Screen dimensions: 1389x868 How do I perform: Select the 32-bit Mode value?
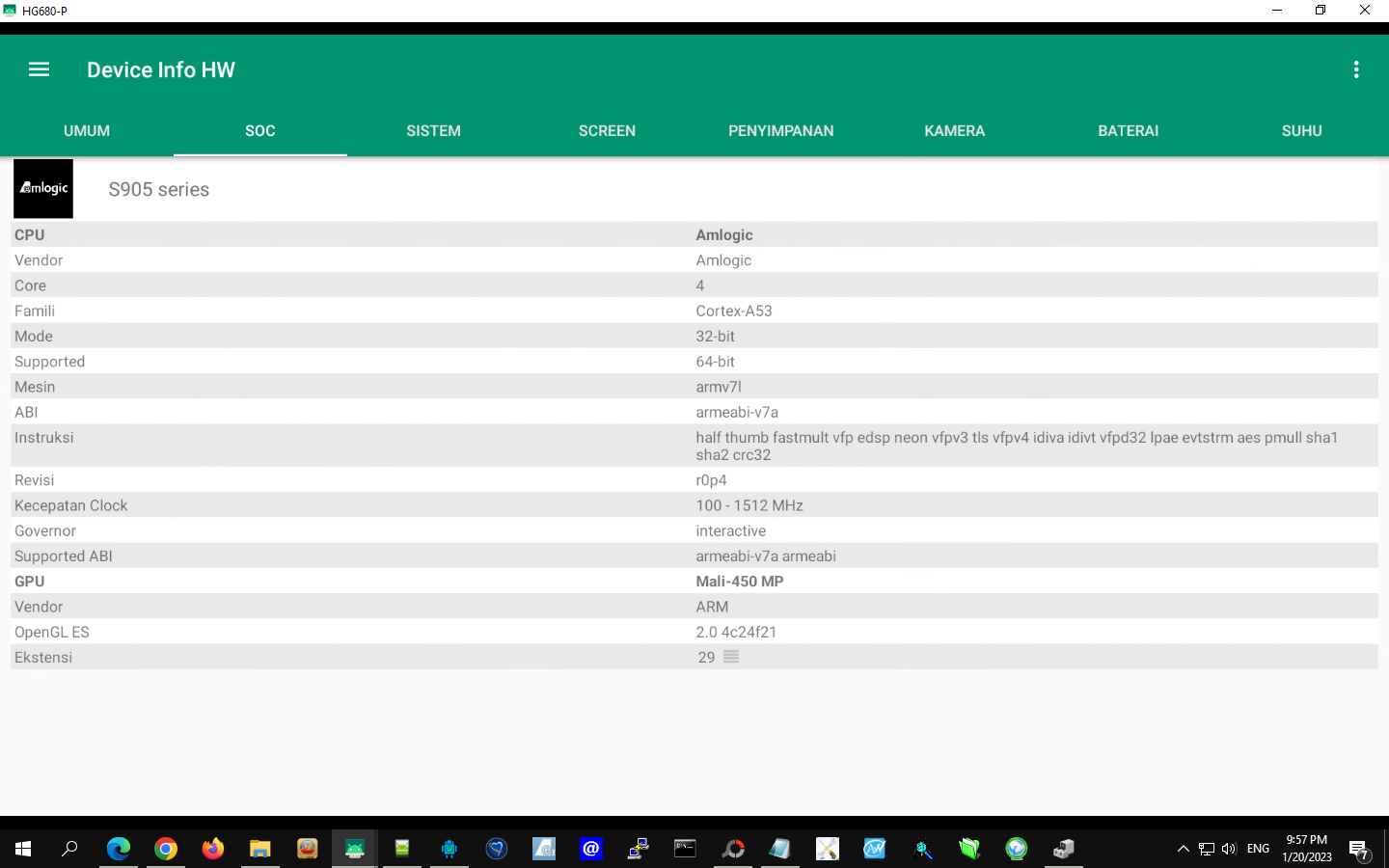coord(715,336)
